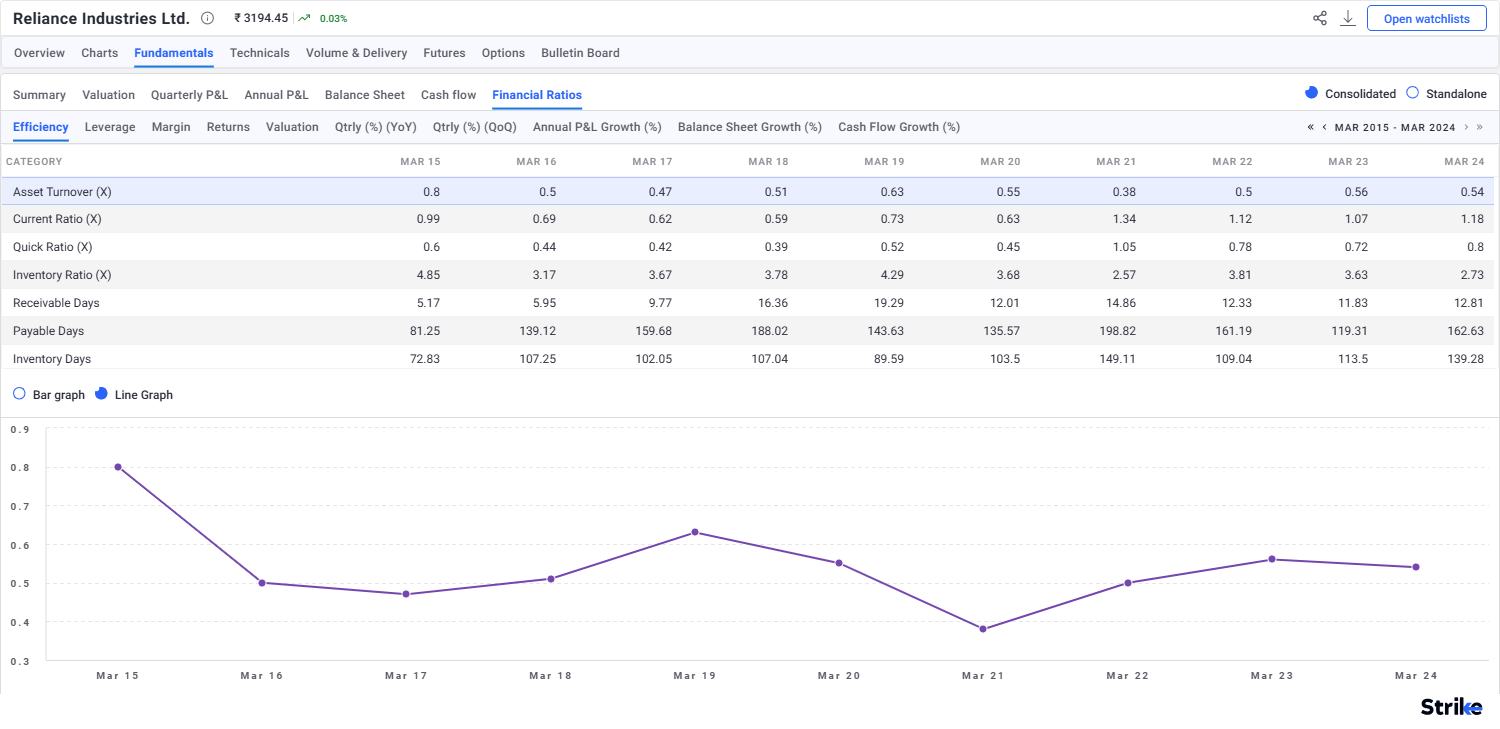Open Annual P&L Growth (%) ratios
The width and height of the screenshot is (1500, 729).
point(597,127)
